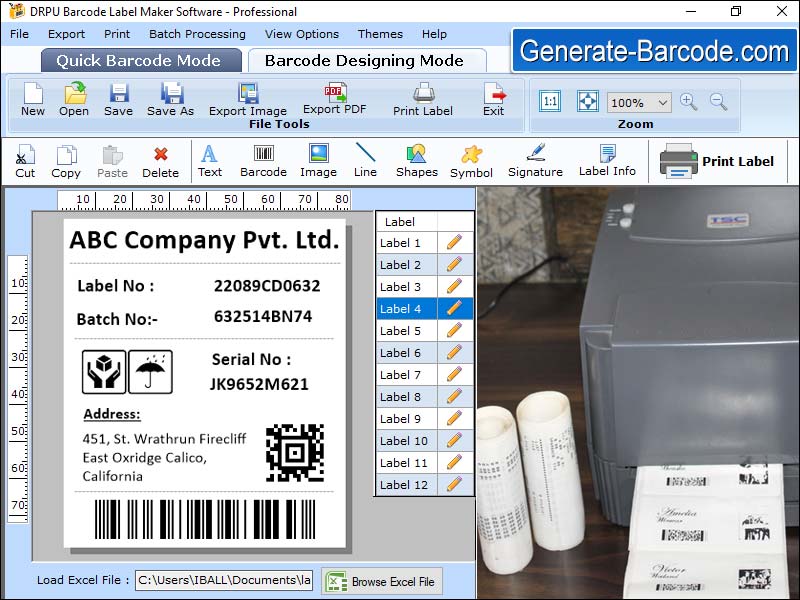Open the Batch Processing menu

click(x=197, y=34)
